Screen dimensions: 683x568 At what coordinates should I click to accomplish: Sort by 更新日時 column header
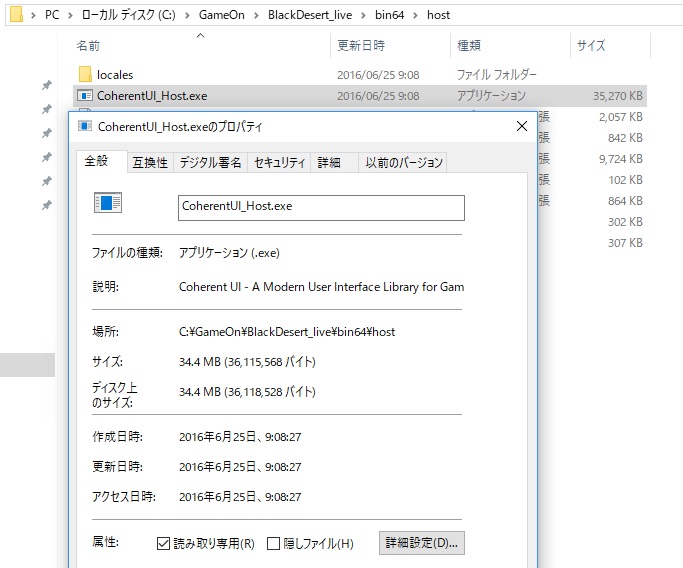pos(361,46)
